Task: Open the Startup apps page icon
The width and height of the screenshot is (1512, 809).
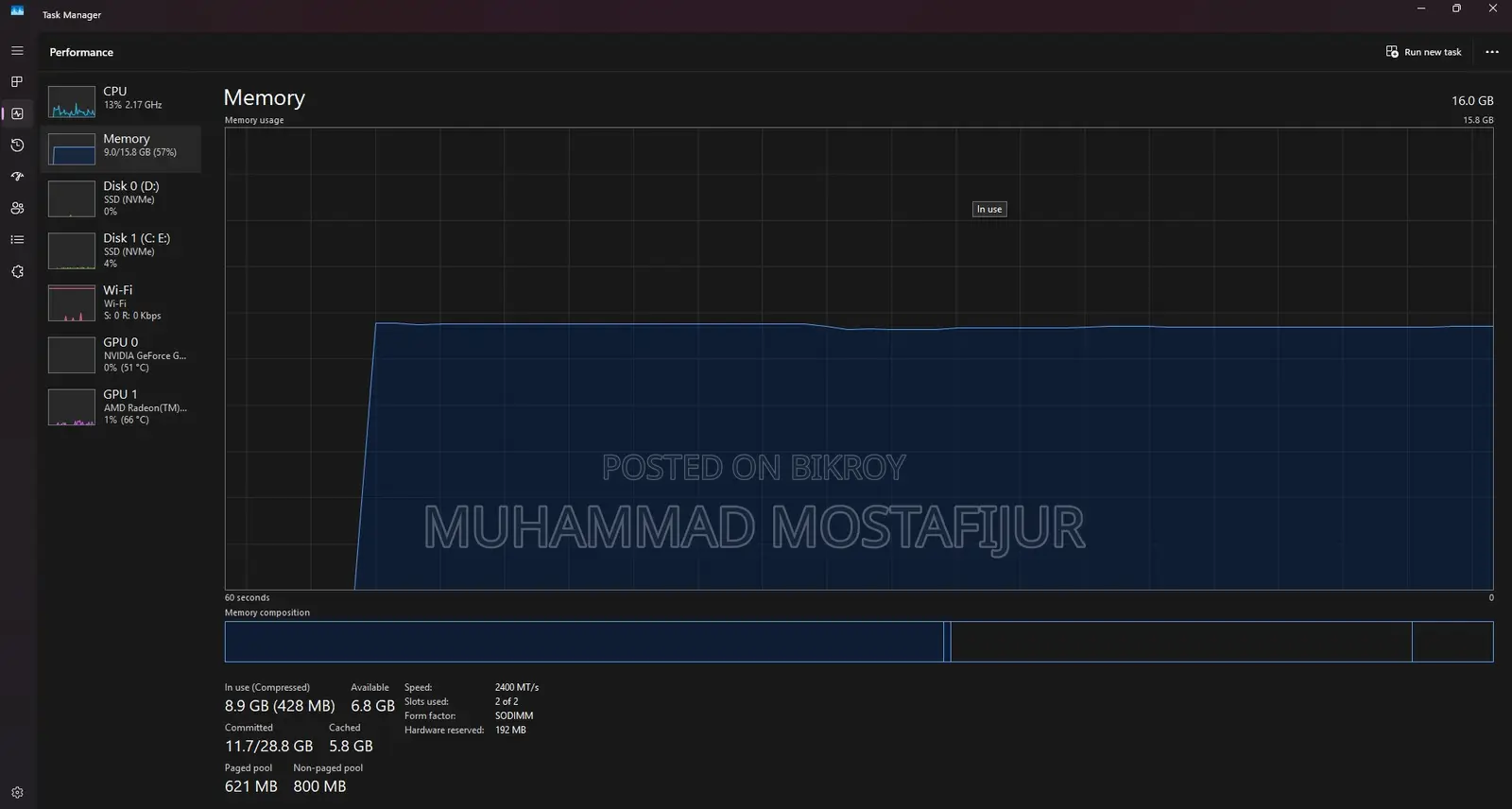Action: [17, 177]
